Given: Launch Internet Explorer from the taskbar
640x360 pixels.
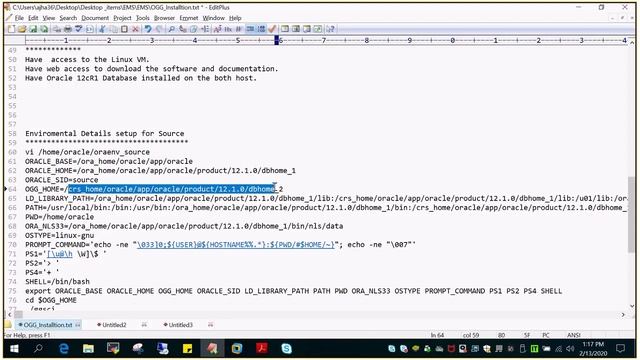Looking at the screenshot, I should click(x=64, y=349).
